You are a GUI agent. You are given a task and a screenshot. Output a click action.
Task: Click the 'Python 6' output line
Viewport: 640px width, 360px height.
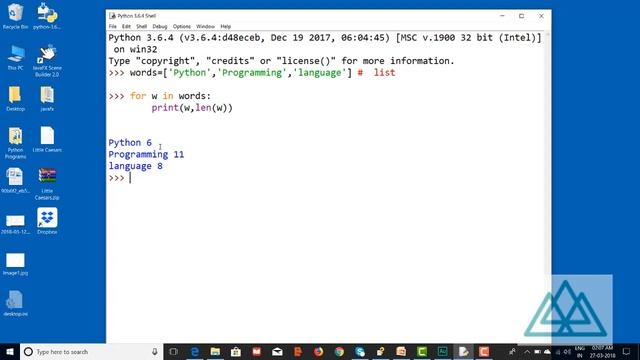click(x=130, y=143)
